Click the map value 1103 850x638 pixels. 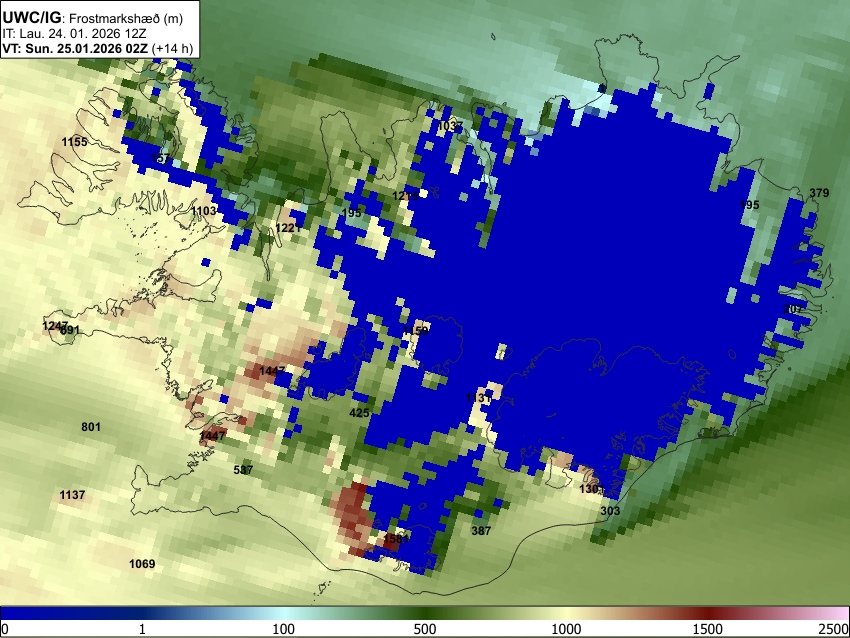click(204, 210)
